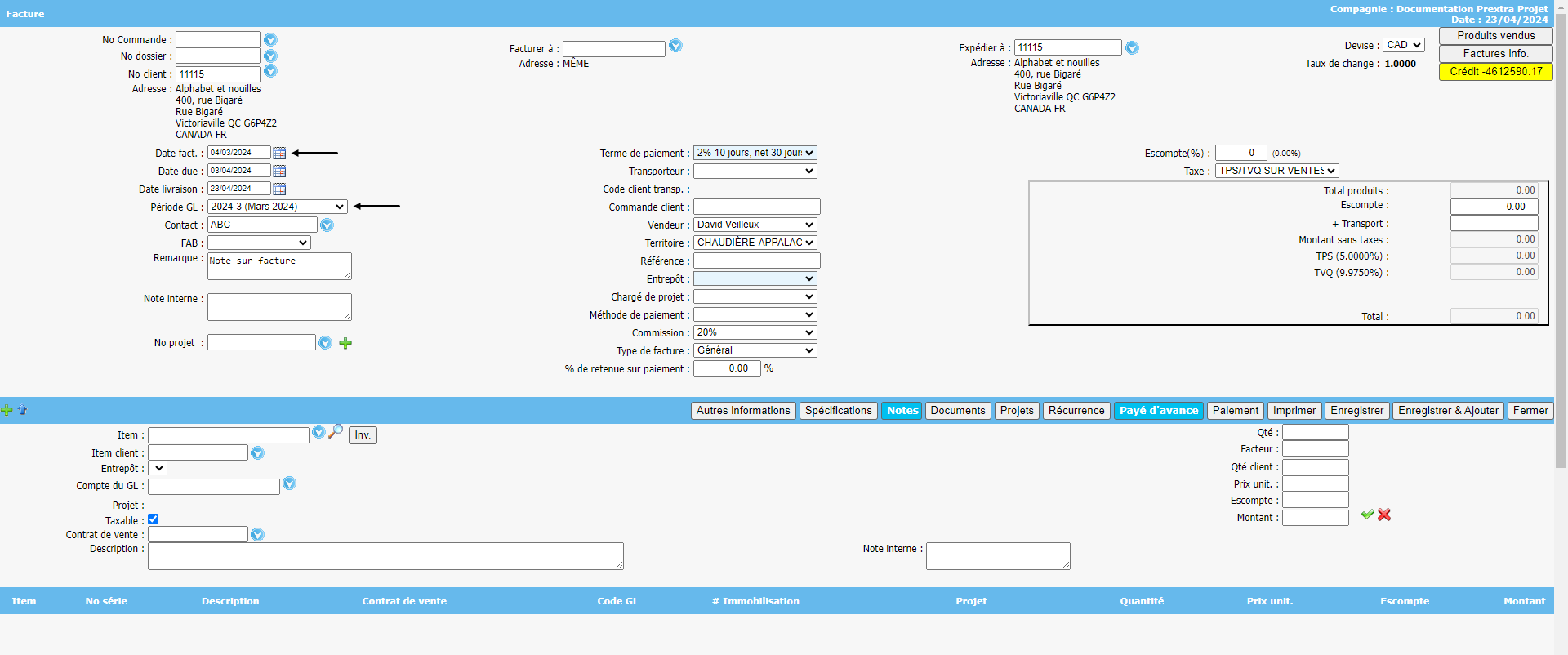
Task: Open the Notes tab
Action: (902, 411)
